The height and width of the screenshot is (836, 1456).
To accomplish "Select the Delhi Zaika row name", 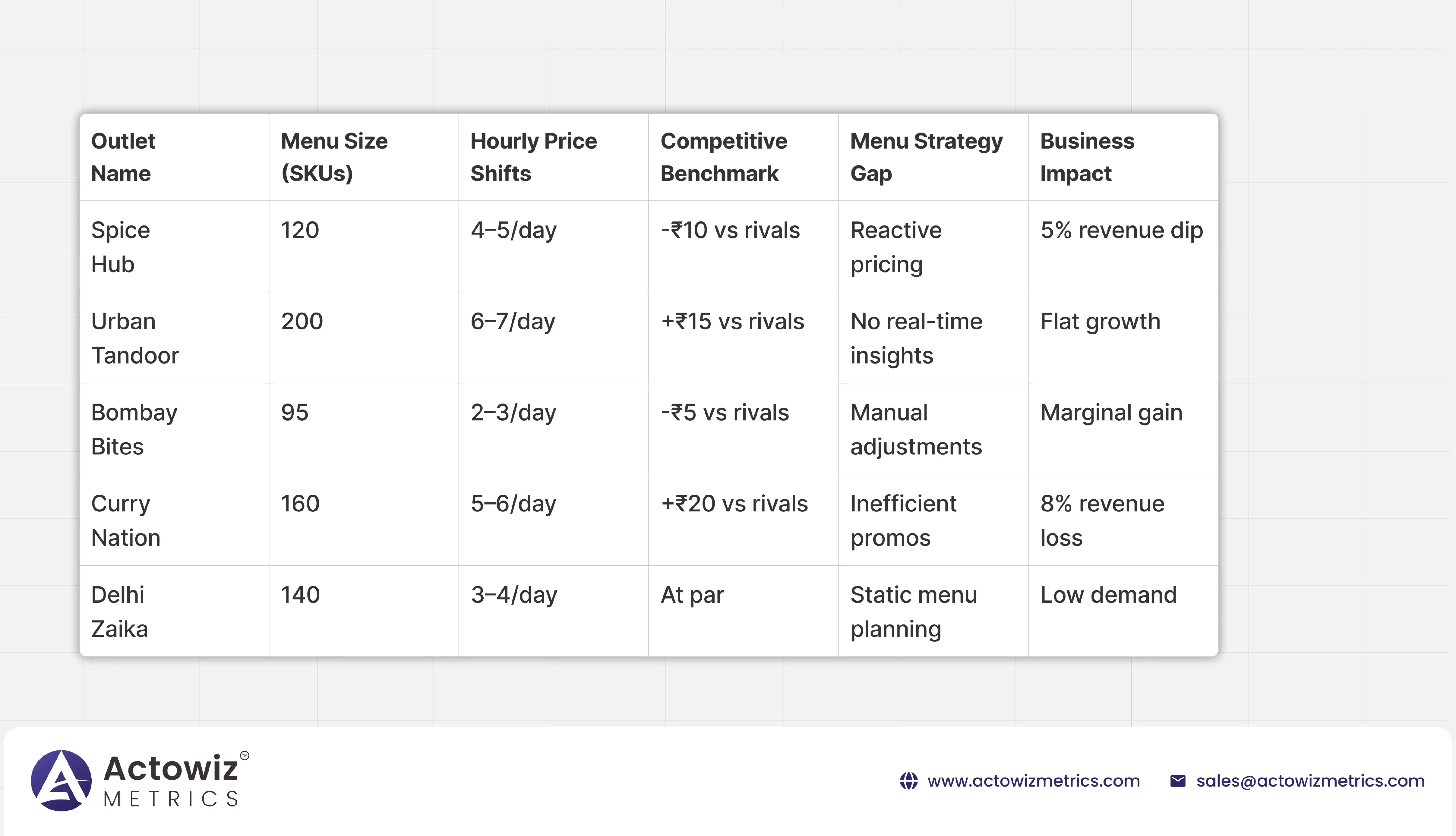I will [119, 611].
